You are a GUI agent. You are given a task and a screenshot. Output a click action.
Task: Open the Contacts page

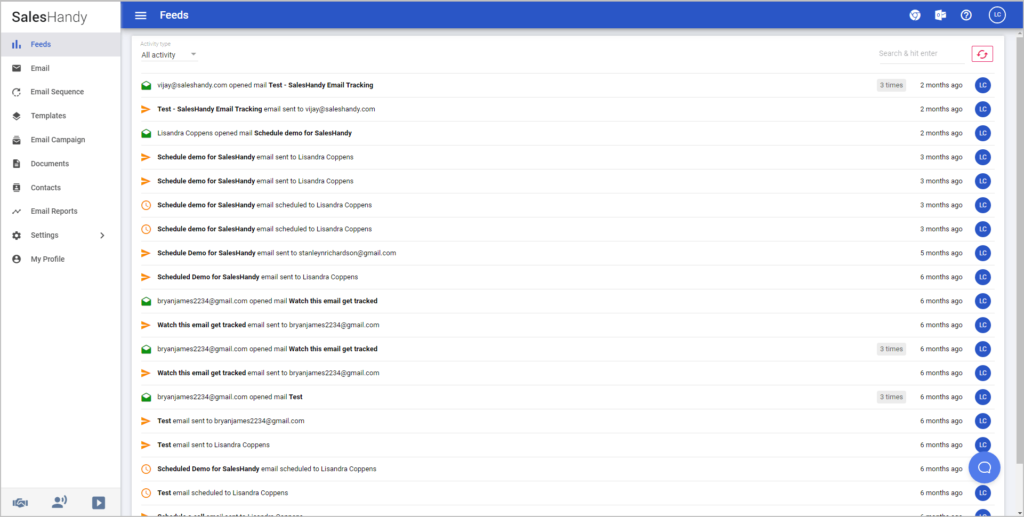coord(46,188)
